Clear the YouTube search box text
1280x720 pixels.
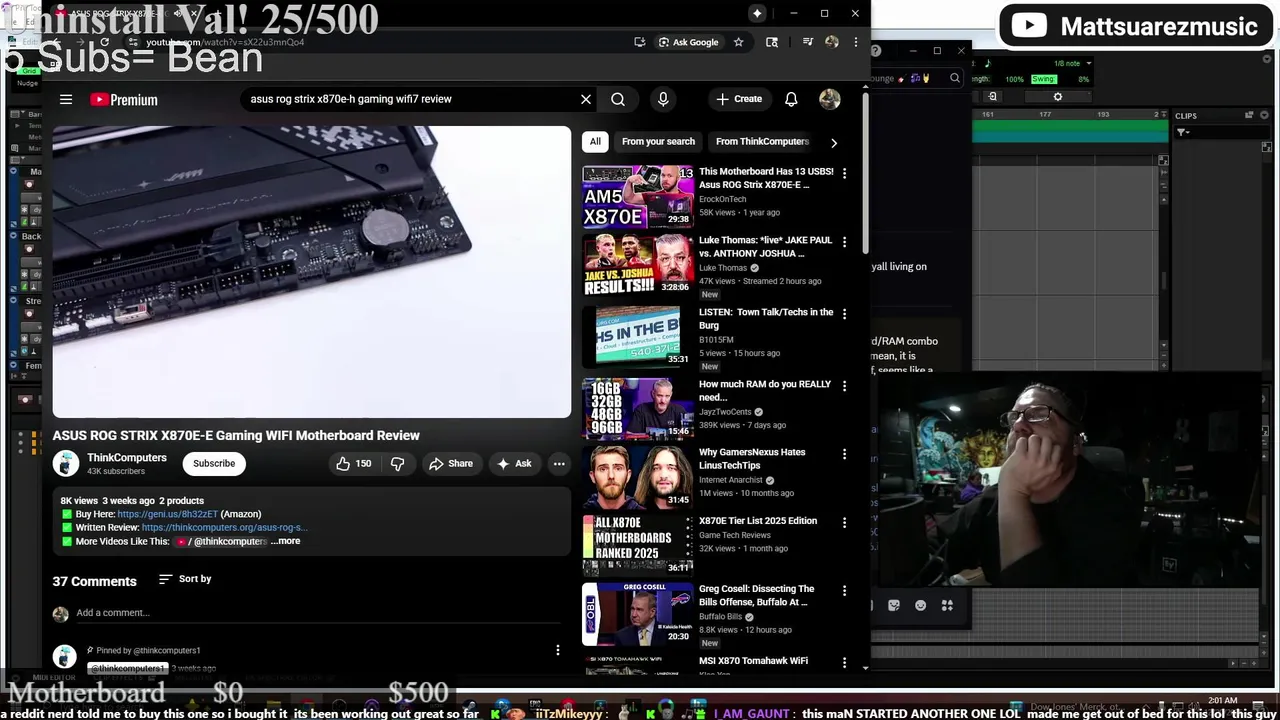(586, 99)
